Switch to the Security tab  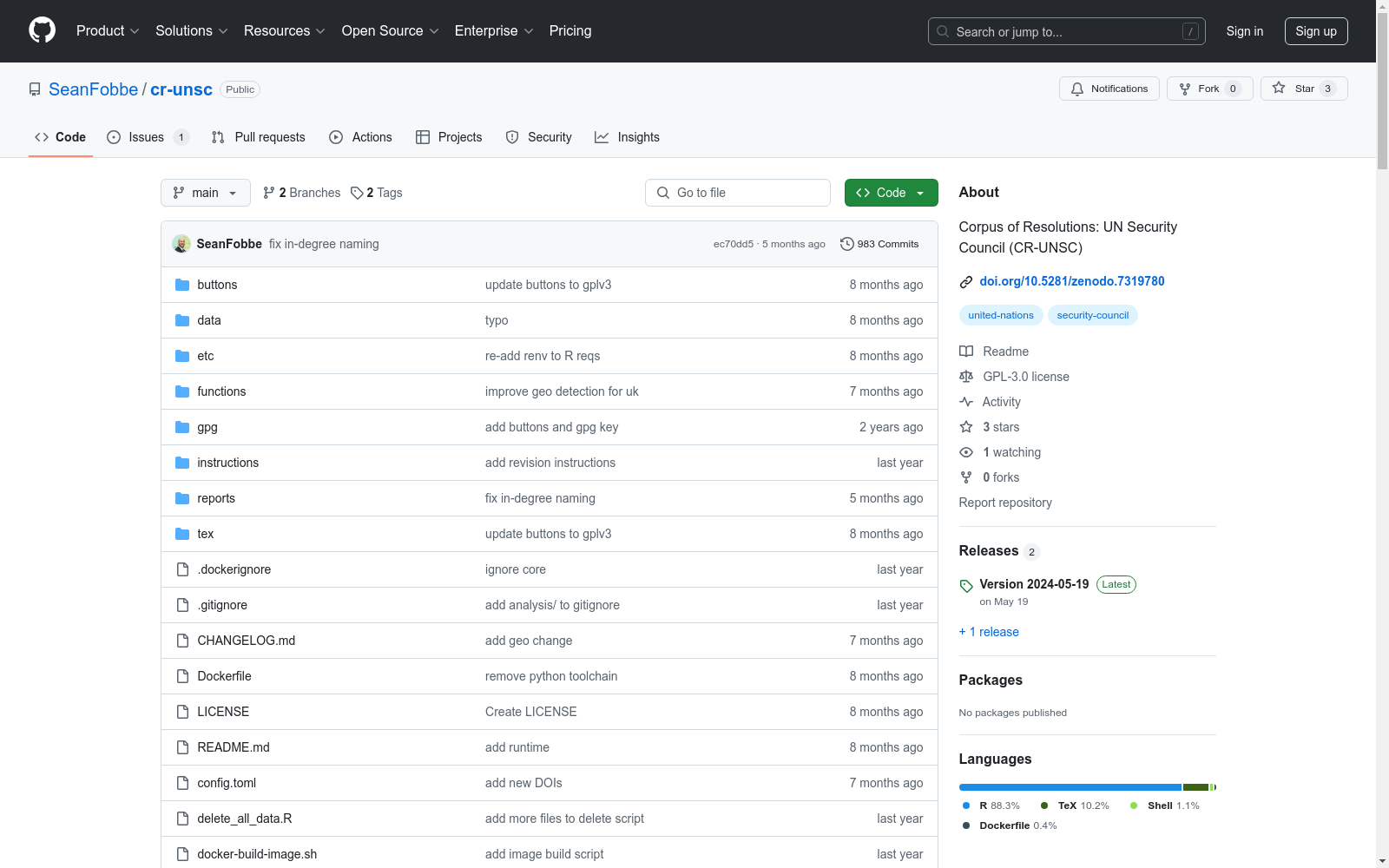click(x=539, y=137)
